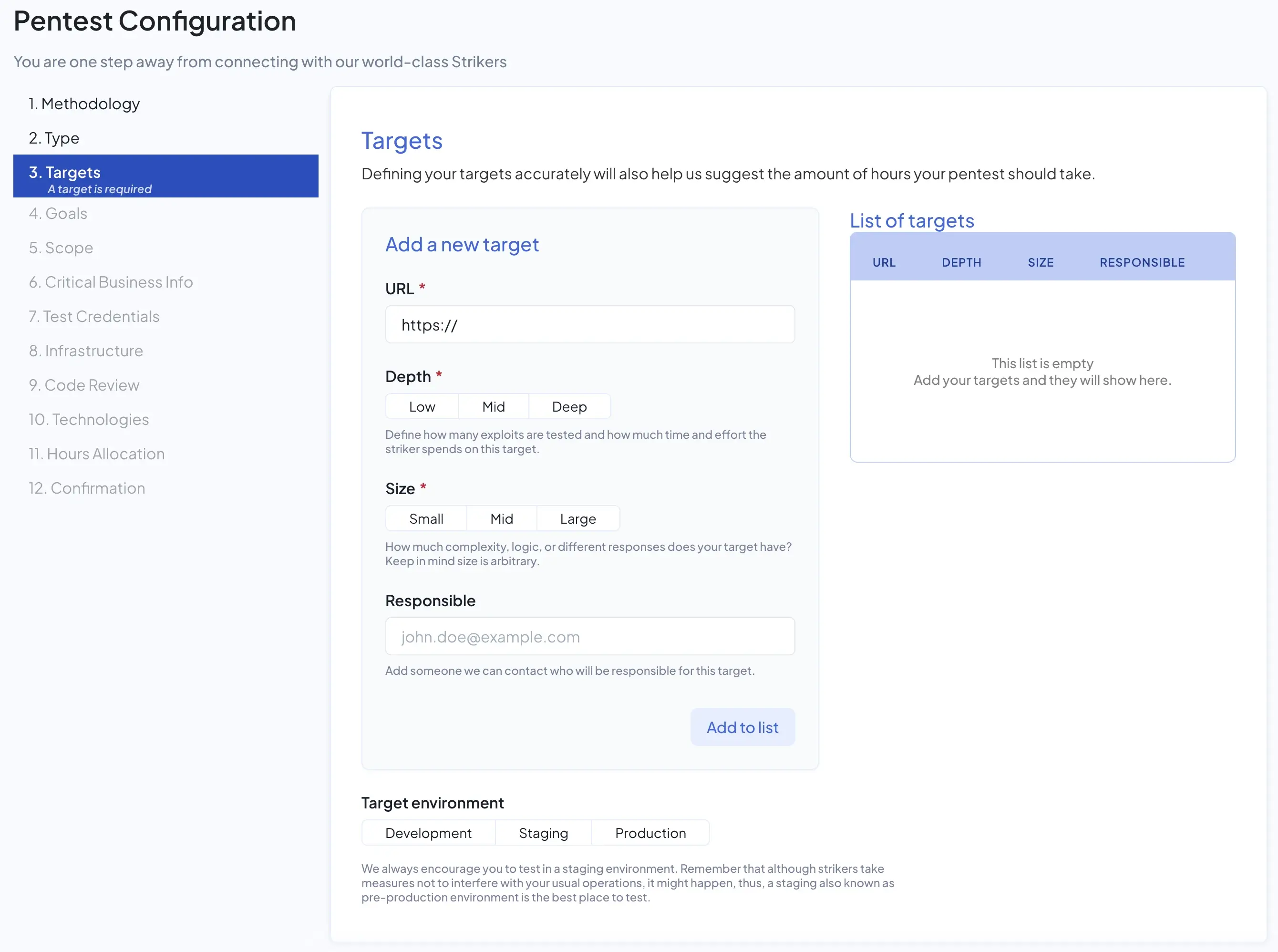This screenshot has width=1278, height=952.
Task: Go to the Hours Allocation step
Action: pyautogui.click(x=96, y=454)
